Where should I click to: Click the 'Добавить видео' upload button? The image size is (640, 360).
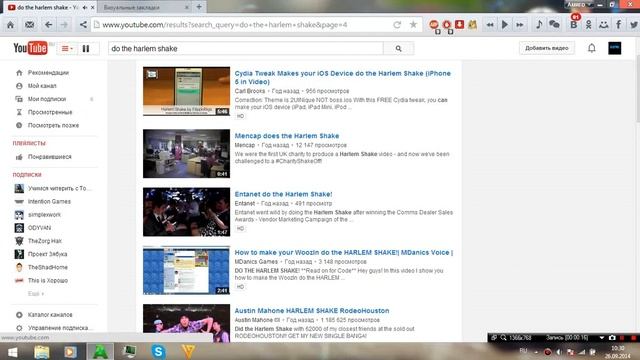tap(547, 48)
